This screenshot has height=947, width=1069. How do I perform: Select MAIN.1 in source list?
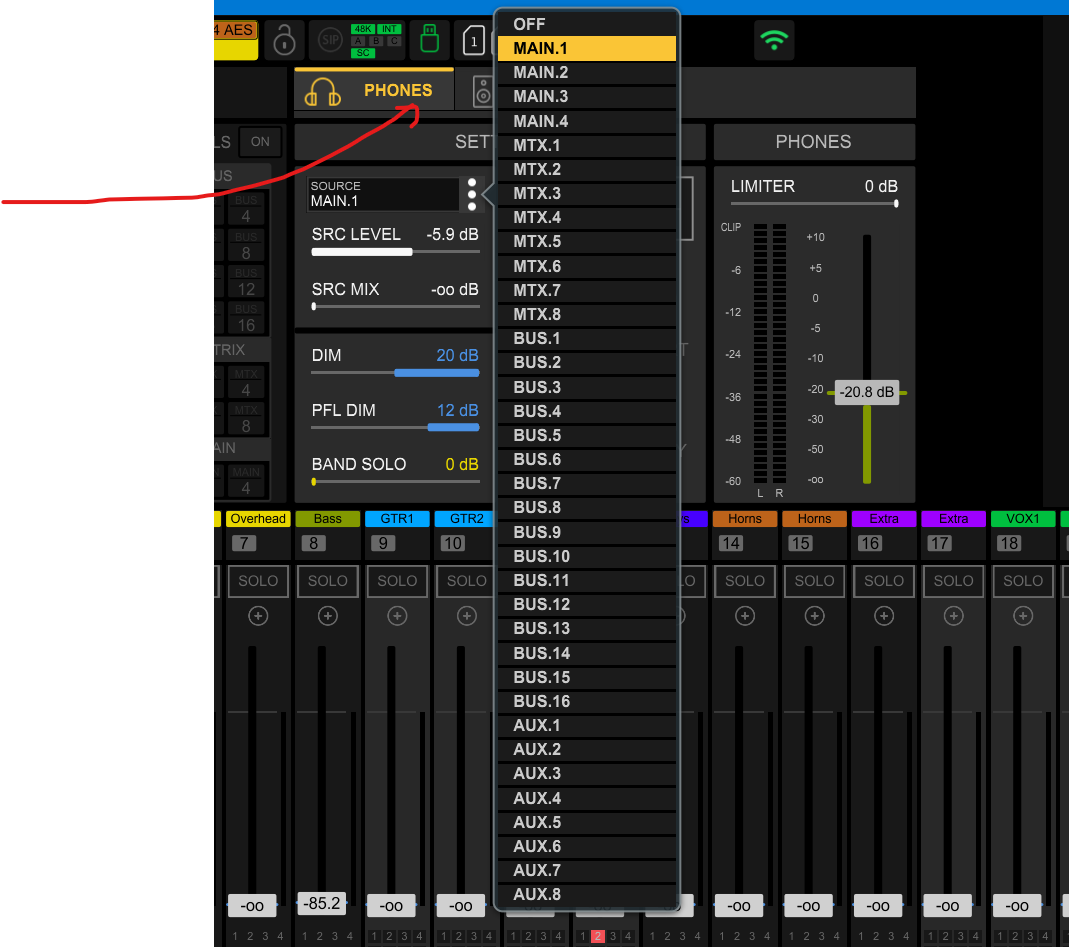(x=587, y=48)
